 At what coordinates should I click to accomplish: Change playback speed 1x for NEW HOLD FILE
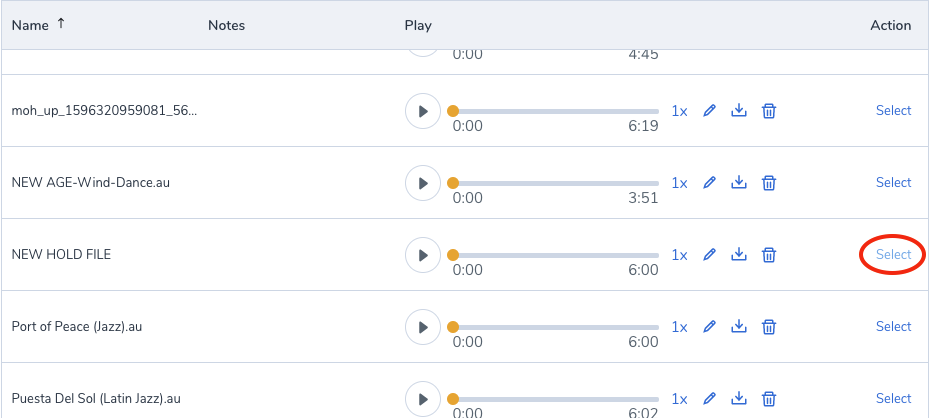pos(679,255)
